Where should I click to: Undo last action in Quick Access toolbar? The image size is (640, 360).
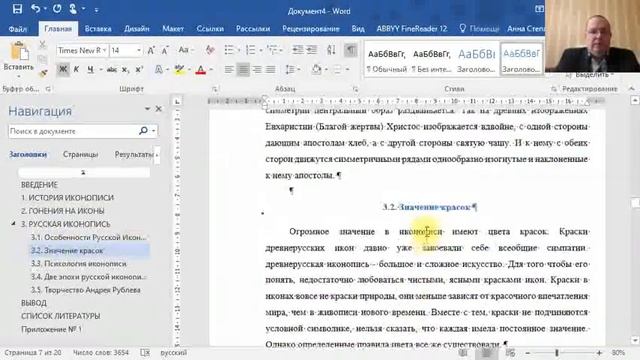point(36,9)
